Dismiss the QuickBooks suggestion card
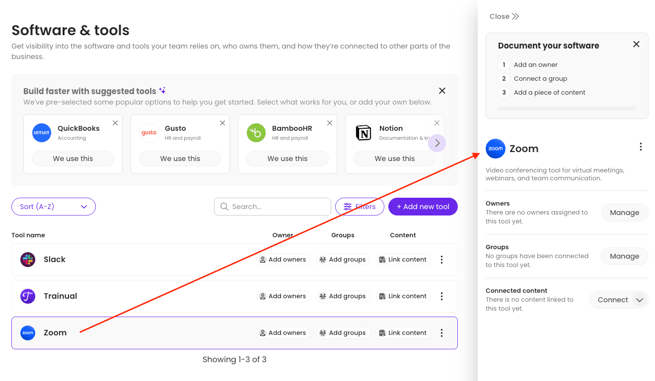The image size is (655, 381). click(x=115, y=123)
